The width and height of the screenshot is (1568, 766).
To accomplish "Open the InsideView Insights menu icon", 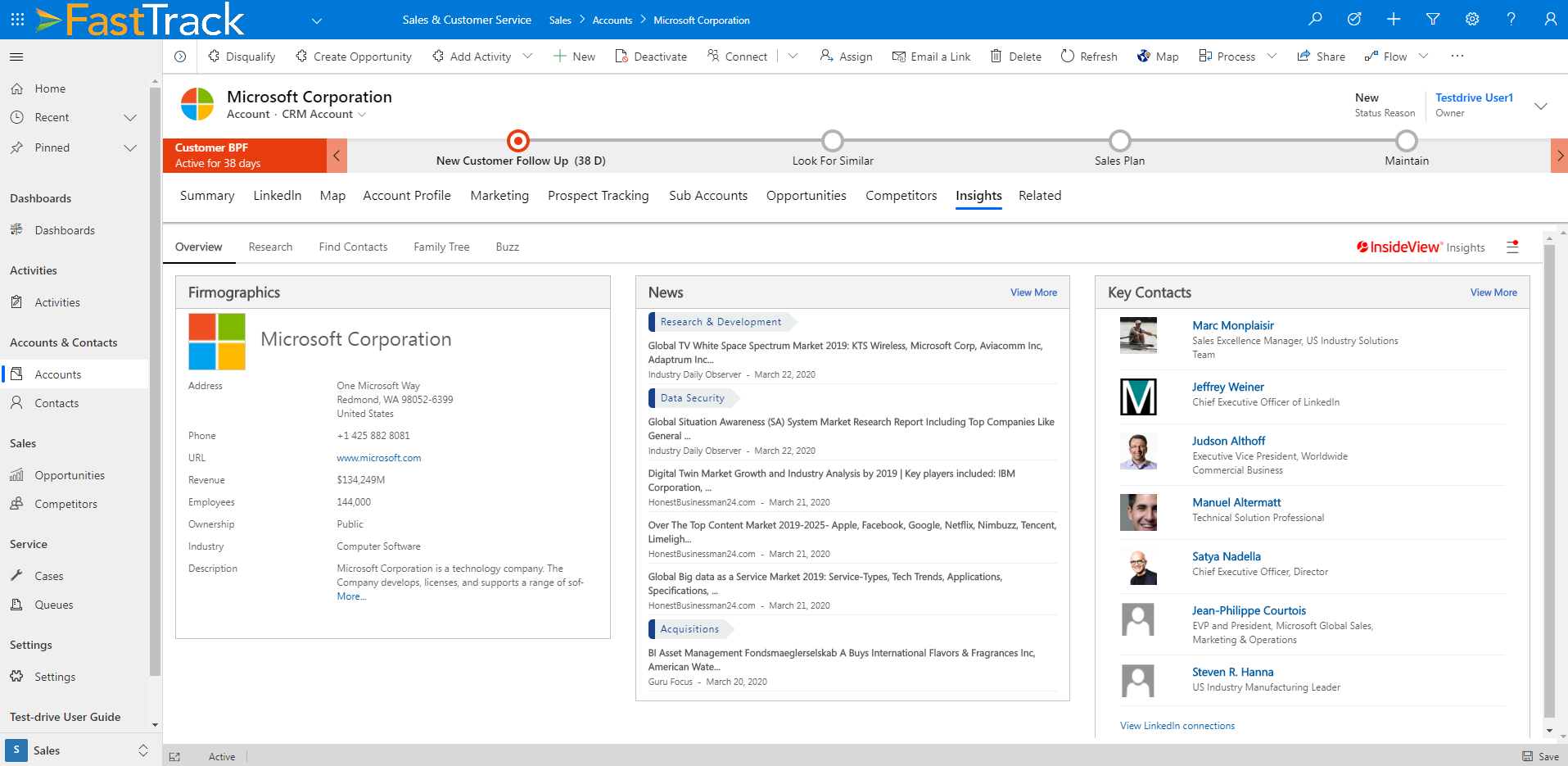I will [x=1512, y=247].
